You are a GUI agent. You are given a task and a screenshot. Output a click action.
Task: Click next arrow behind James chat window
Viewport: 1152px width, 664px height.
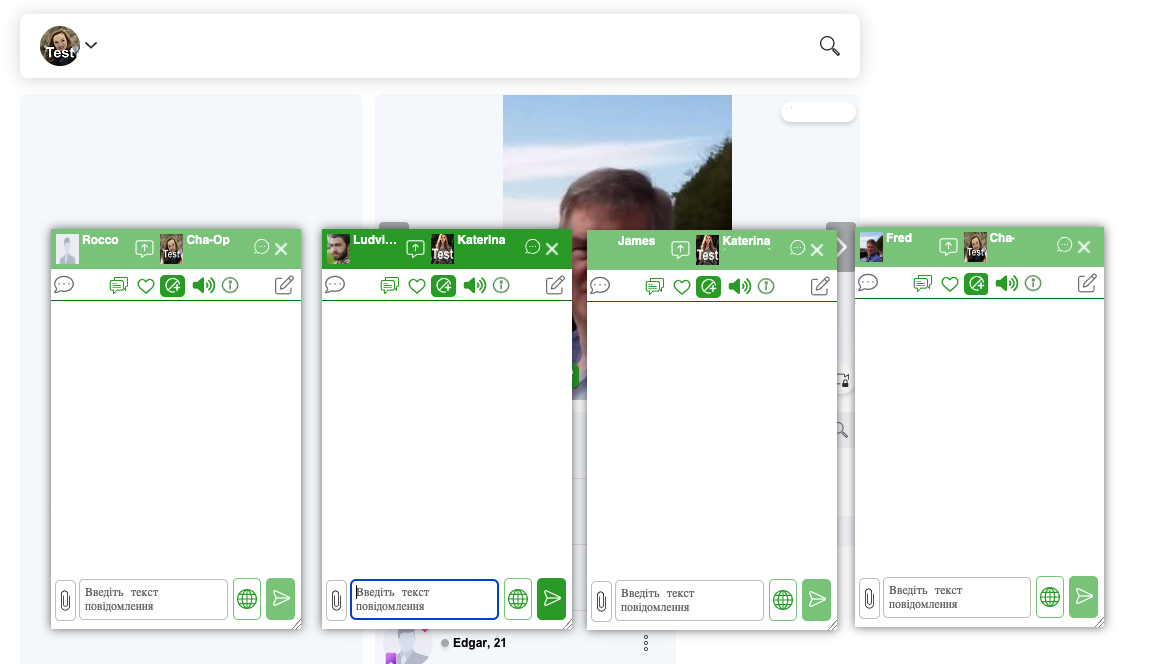pyautogui.click(x=842, y=248)
